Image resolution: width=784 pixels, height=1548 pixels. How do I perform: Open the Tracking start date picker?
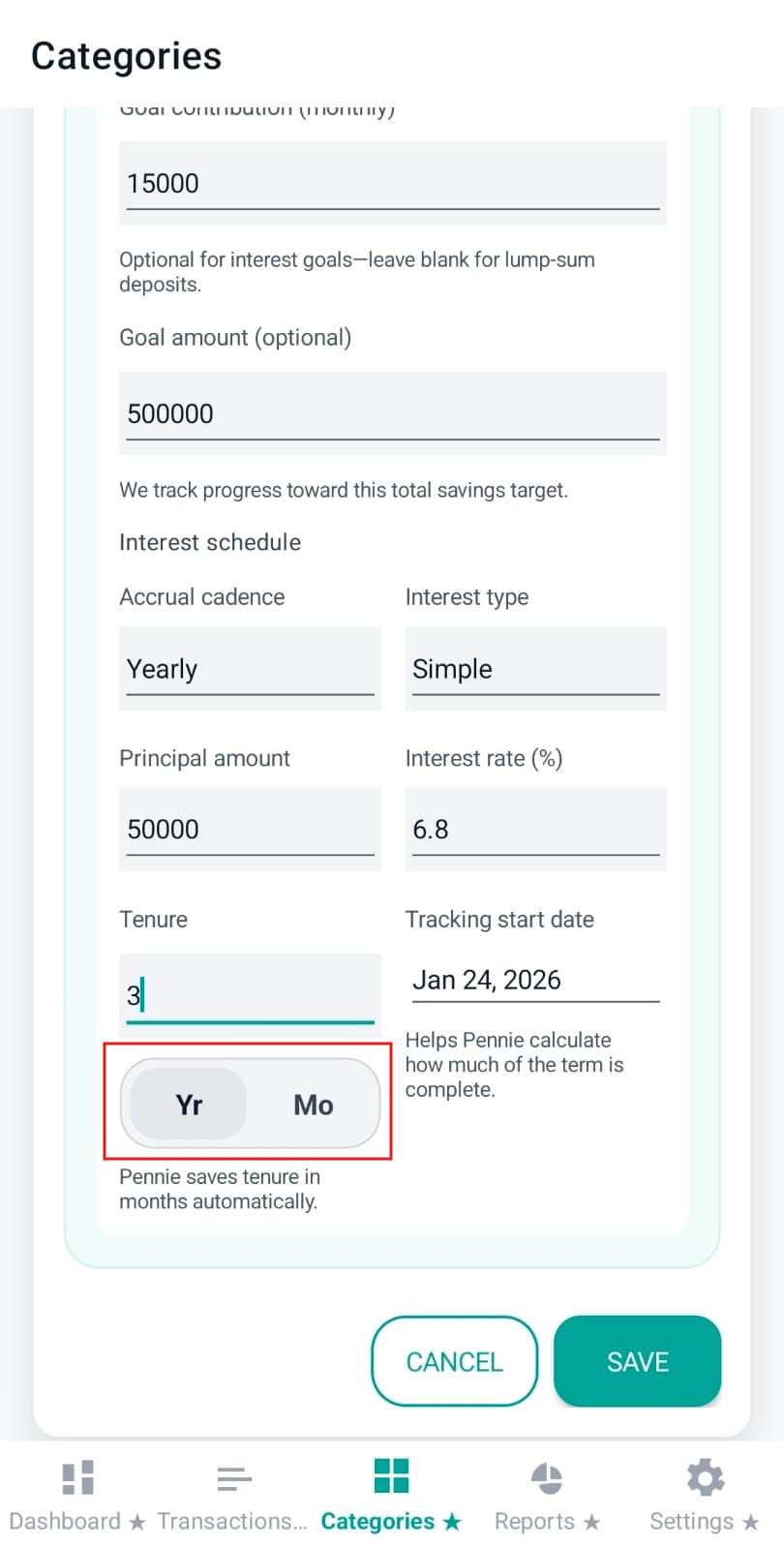coord(534,980)
